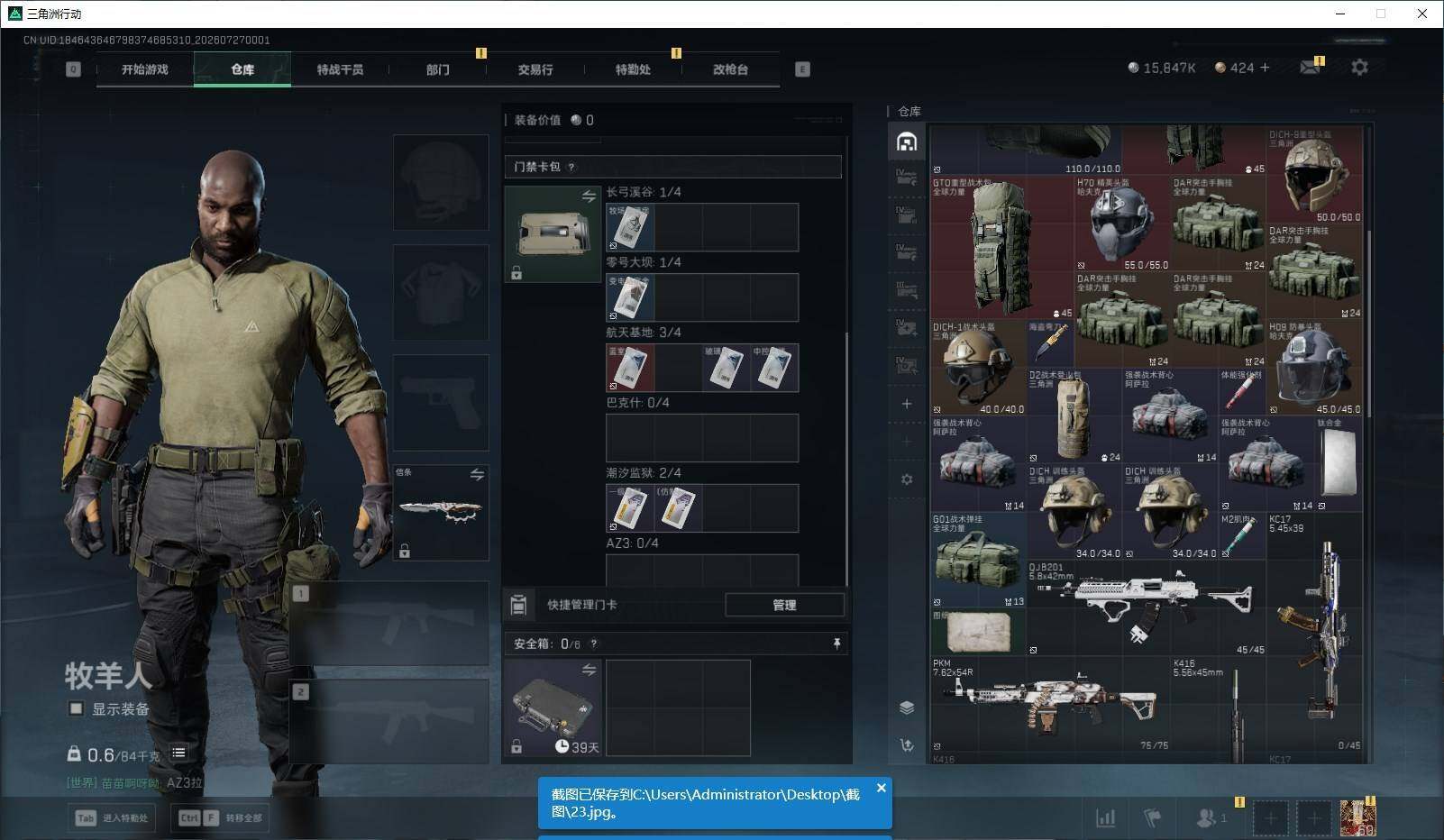The height and width of the screenshot is (840, 1444).
Task: Swap the safe box container
Action: tap(589, 670)
